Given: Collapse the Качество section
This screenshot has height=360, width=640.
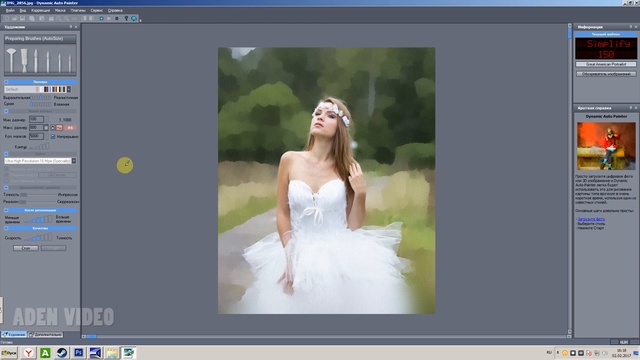Looking at the screenshot, I should click(x=6, y=228).
